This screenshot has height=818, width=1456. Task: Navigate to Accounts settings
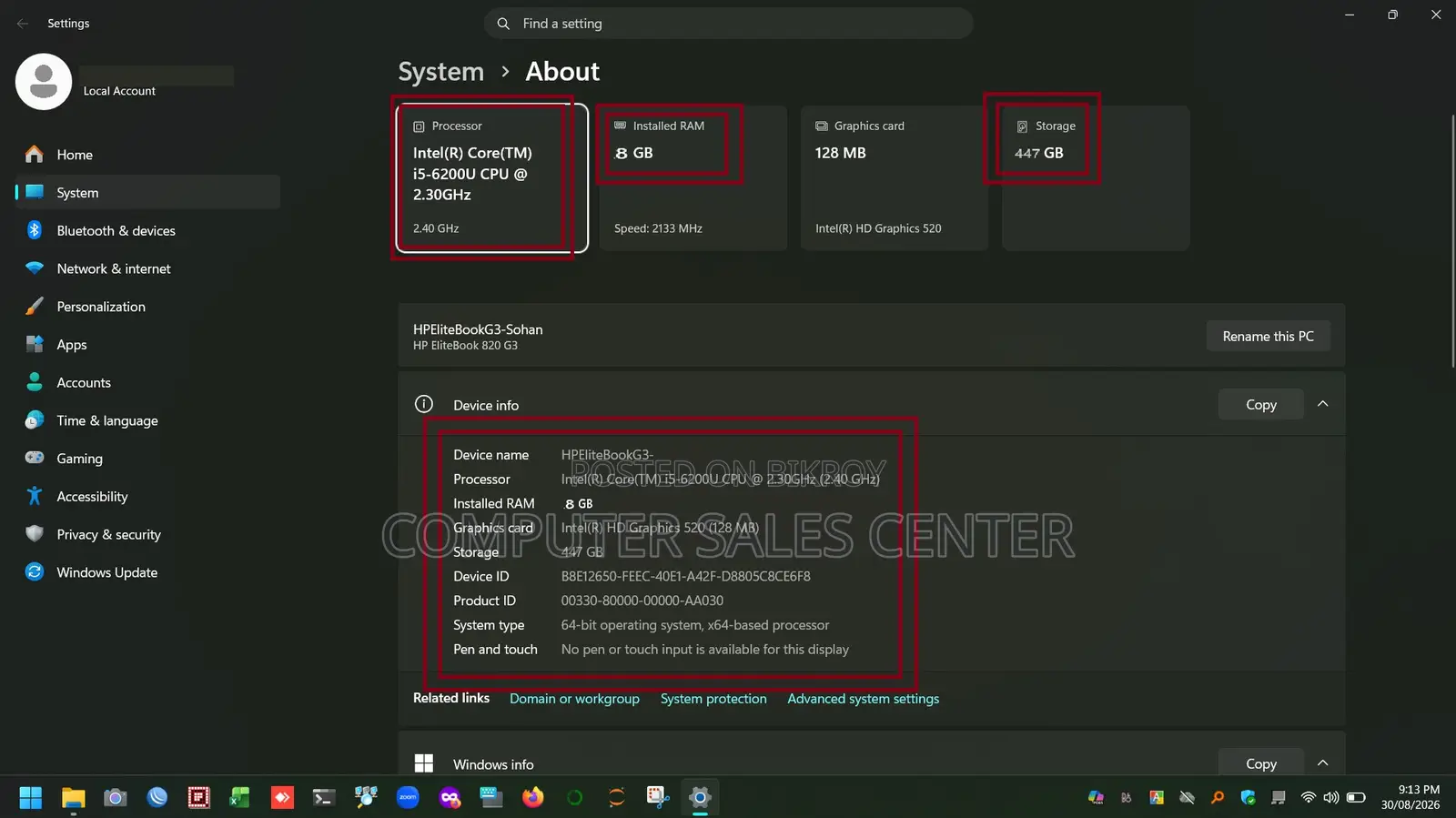pos(147,383)
